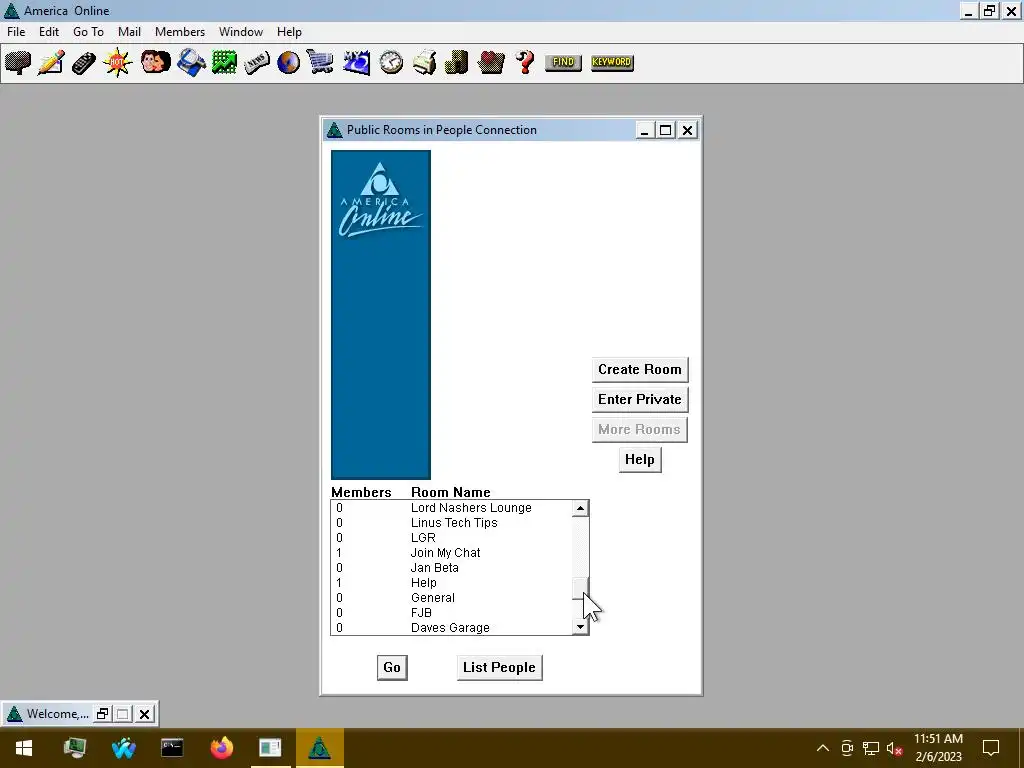
Task: Open Firefox from the taskbar
Action: point(221,748)
